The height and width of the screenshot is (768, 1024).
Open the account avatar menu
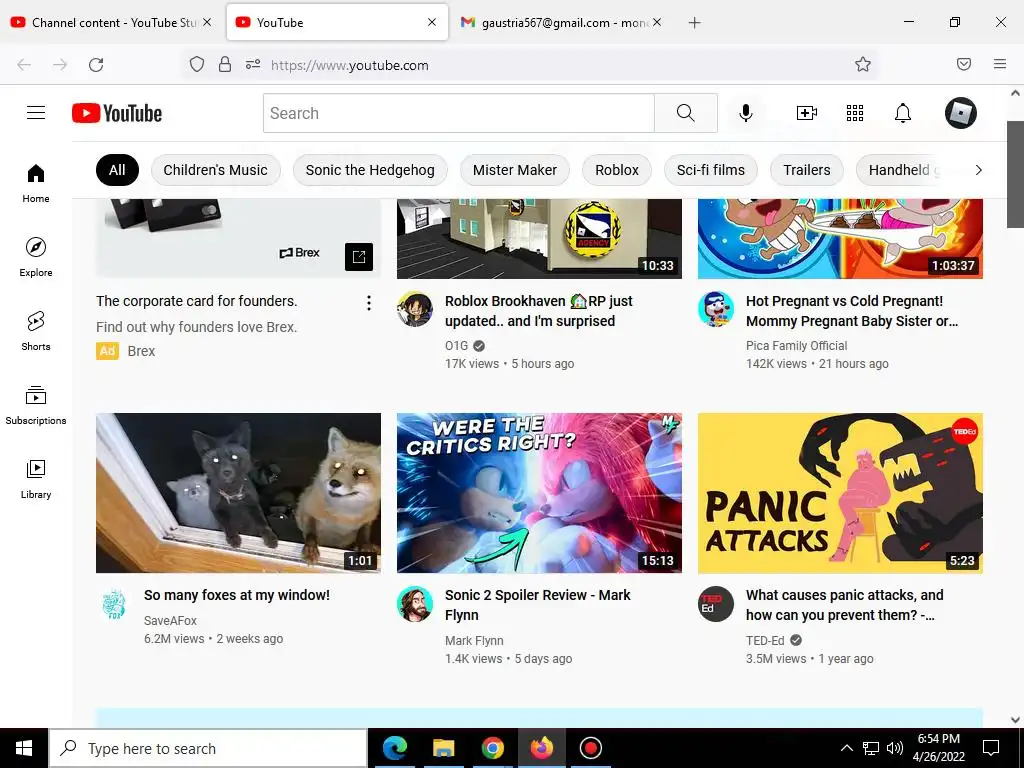(x=961, y=113)
